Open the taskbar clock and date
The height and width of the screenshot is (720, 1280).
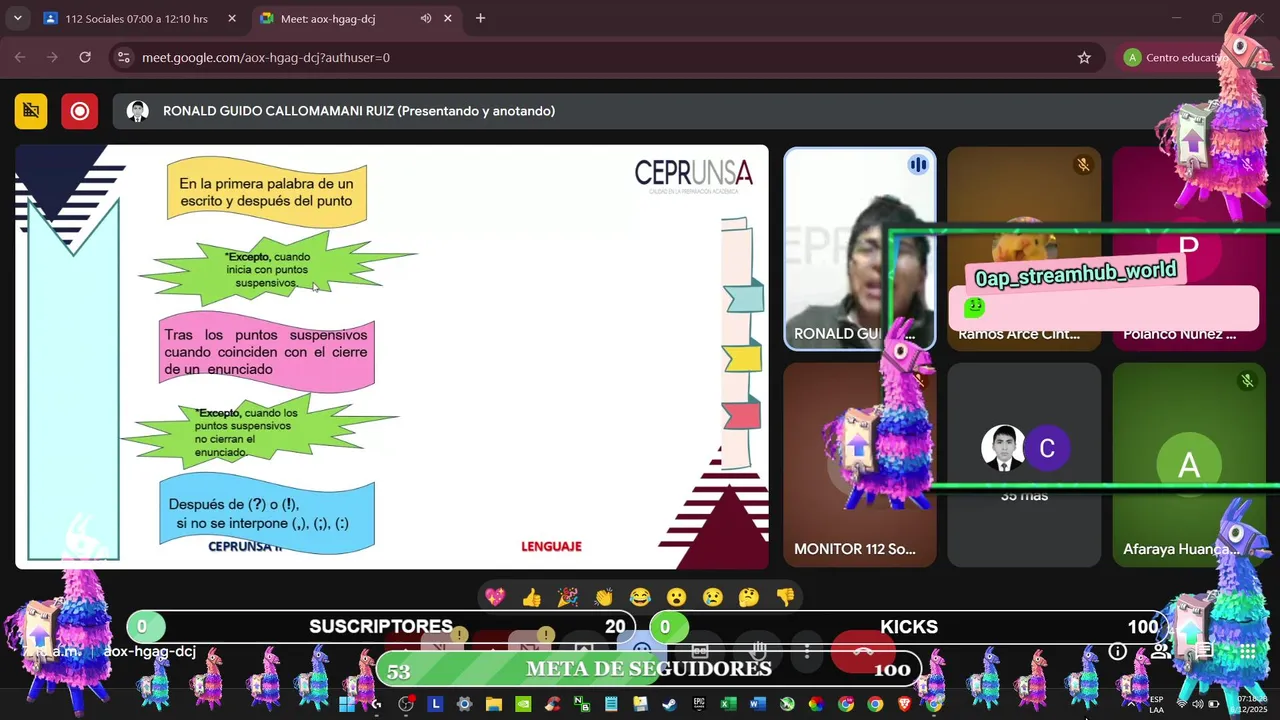[1251, 704]
